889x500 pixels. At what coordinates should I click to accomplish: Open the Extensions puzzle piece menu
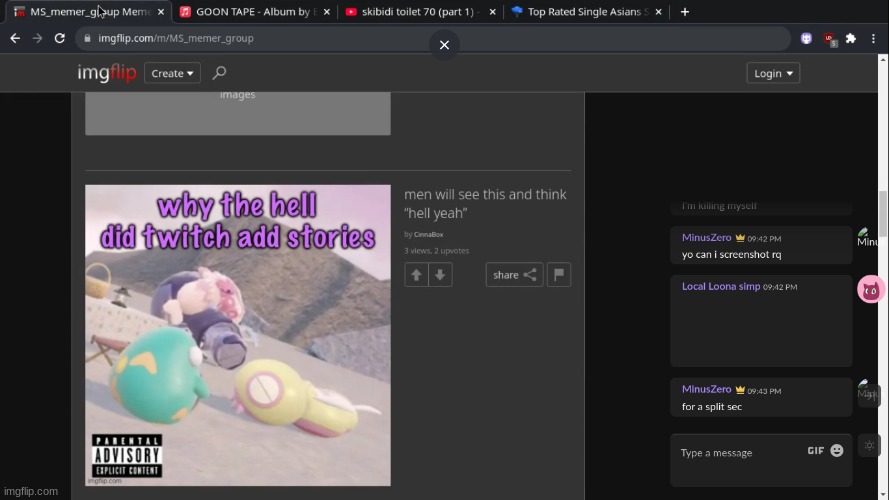tap(851, 38)
